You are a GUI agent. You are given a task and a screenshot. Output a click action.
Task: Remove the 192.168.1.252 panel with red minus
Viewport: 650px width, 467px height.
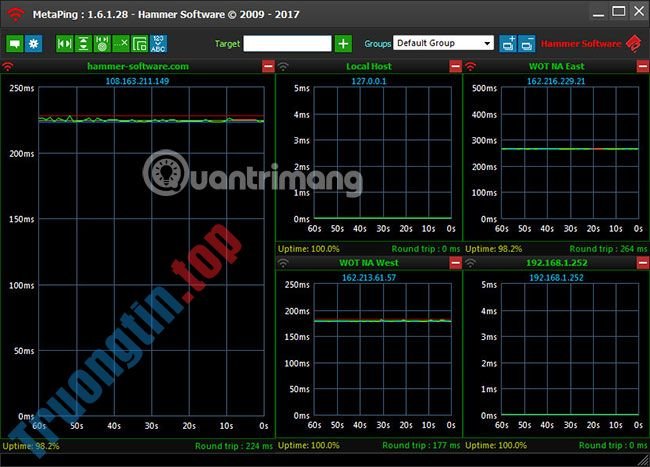pyautogui.click(x=643, y=263)
